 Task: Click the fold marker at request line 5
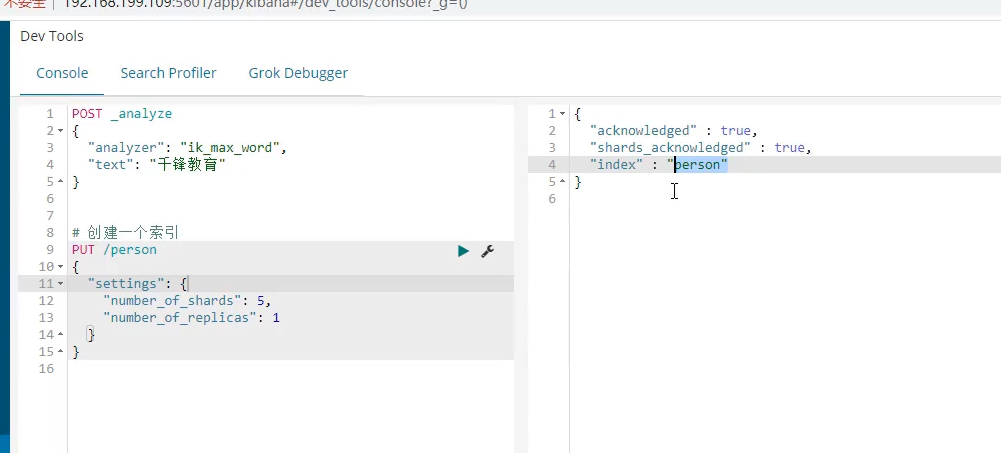point(61,182)
